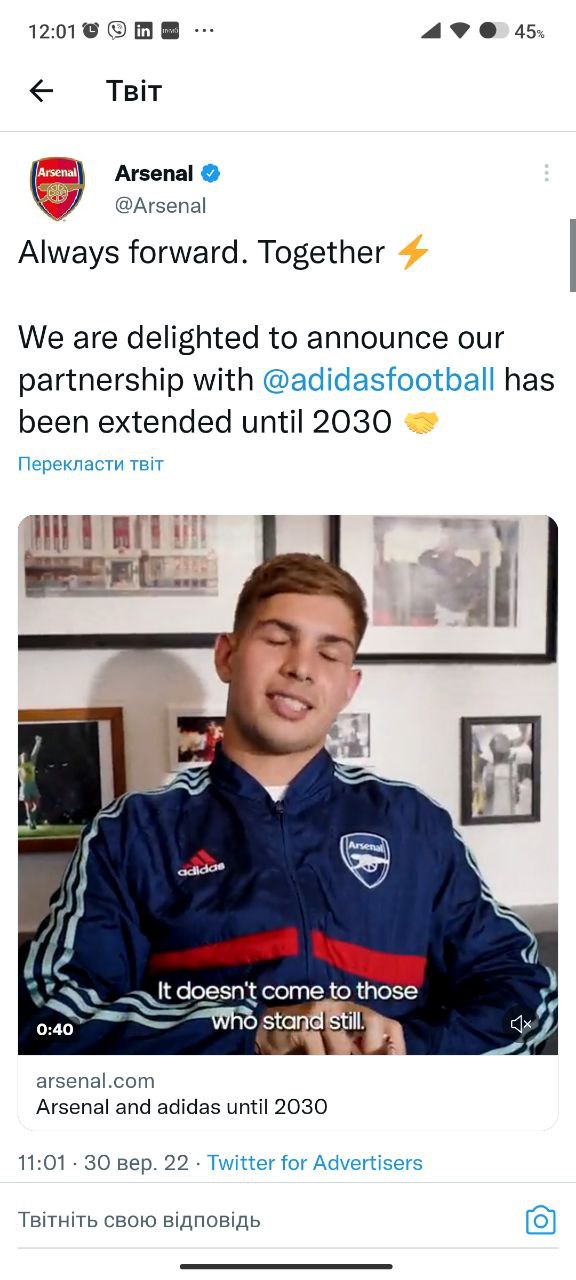The width and height of the screenshot is (576, 1280).
Task: Open Arsenal profile avatar crest
Action: pyautogui.click(x=57, y=188)
